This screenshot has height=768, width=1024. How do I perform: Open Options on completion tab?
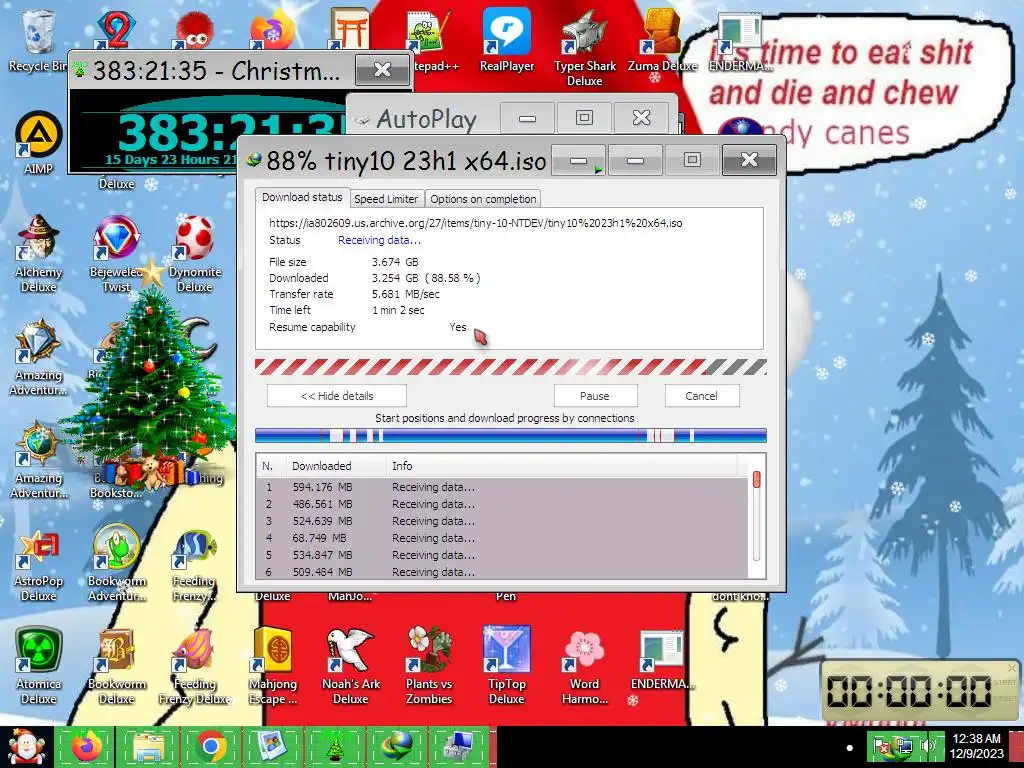point(483,199)
